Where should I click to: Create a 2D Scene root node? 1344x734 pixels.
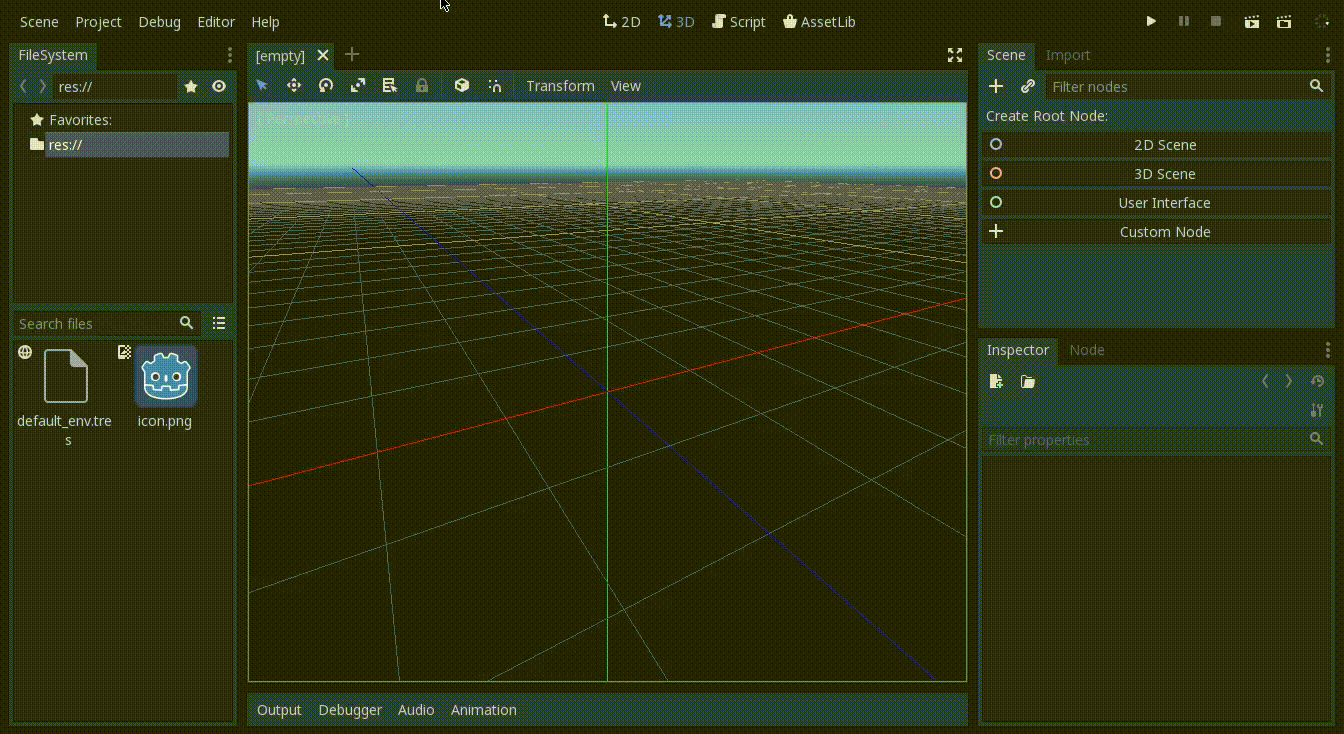click(1157, 145)
